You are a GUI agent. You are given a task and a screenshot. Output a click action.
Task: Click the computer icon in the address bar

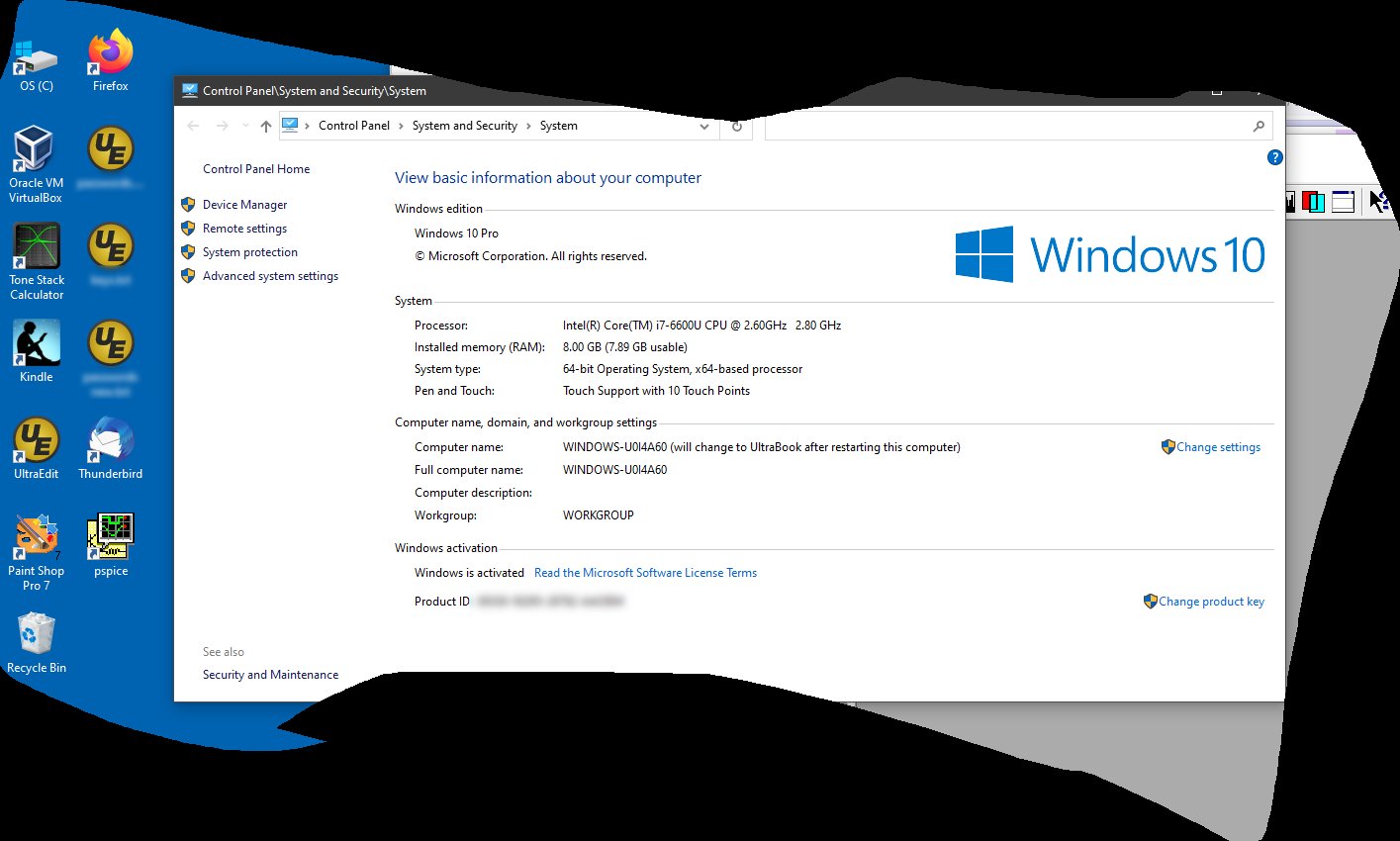click(x=290, y=125)
